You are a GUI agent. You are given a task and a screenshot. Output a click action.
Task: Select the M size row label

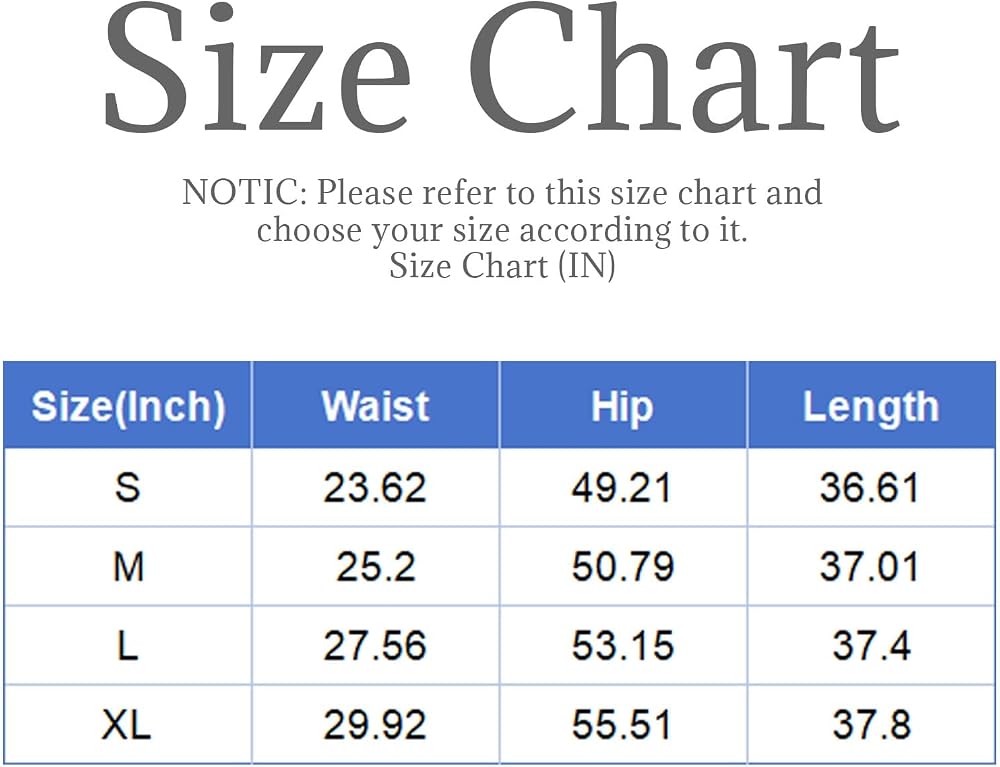pos(128,566)
